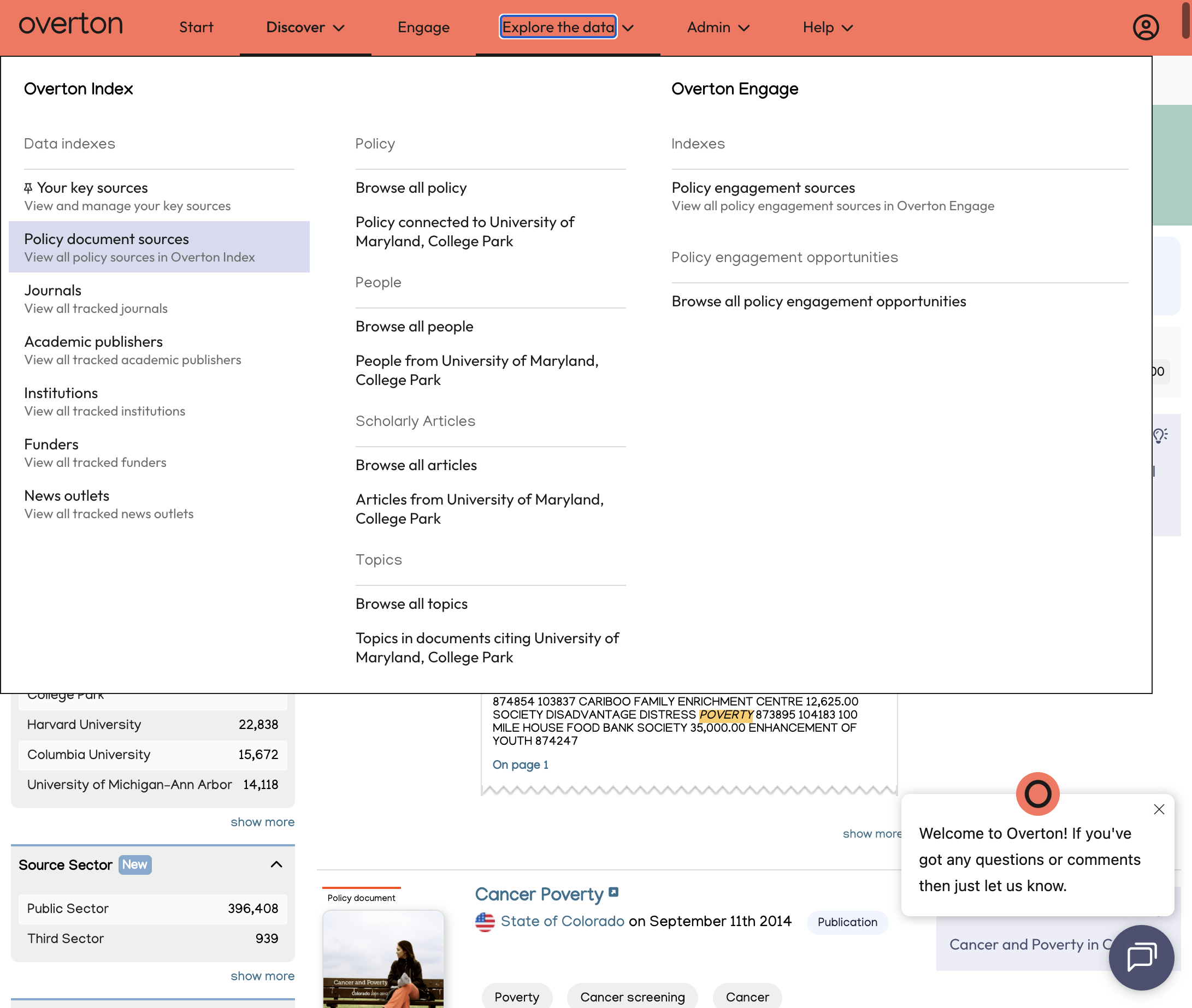Viewport: 1192px width, 1008px height.
Task: Click Browse all policy
Action: click(x=411, y=187)
